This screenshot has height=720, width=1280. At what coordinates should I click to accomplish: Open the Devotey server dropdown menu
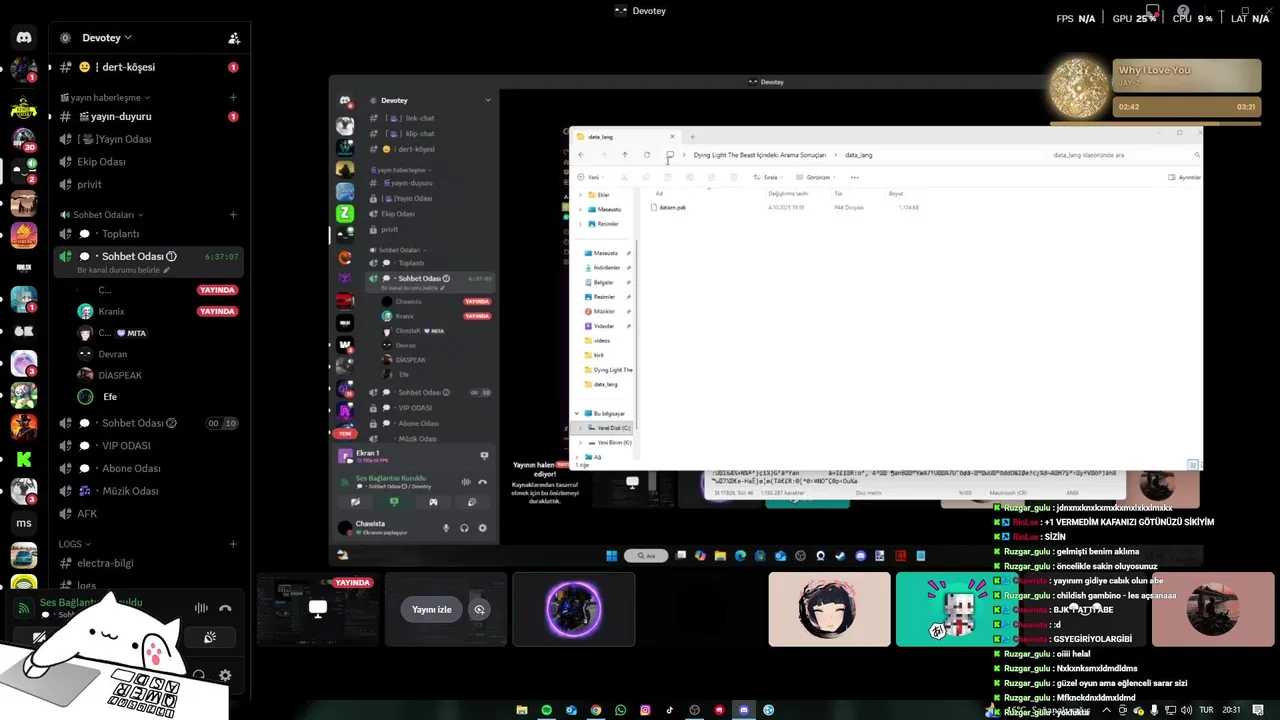(105, 38)
